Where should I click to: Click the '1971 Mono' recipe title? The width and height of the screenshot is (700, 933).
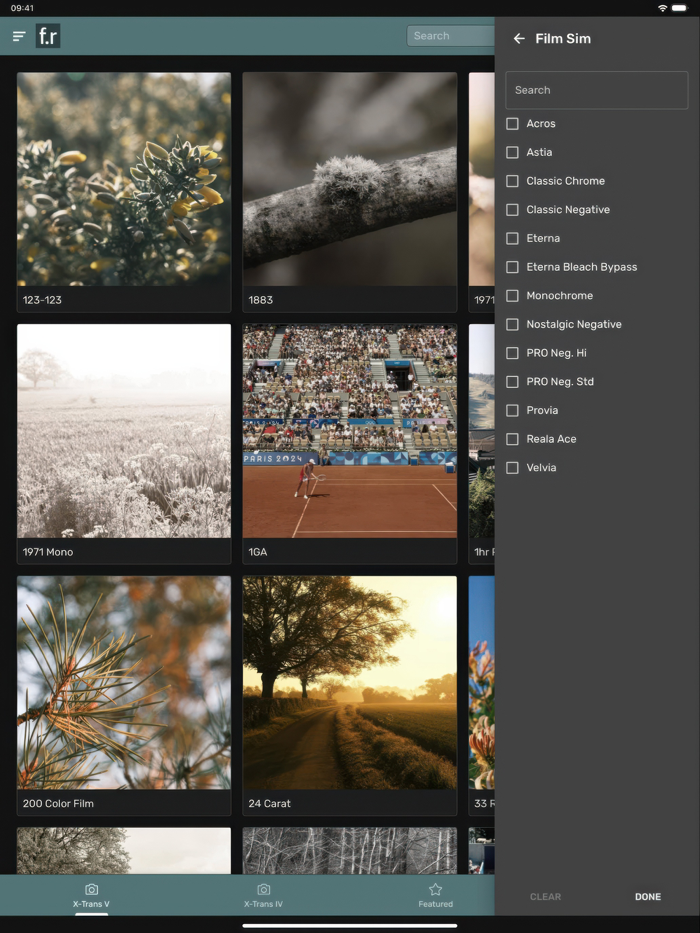pos(48,552)
